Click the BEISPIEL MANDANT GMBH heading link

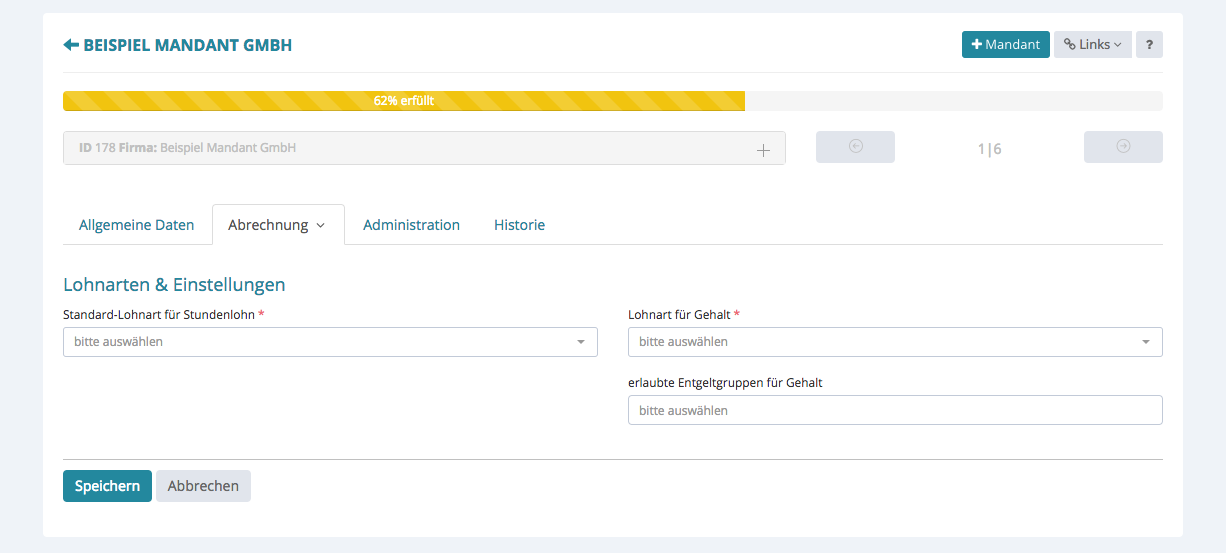(x=188, y=45)
